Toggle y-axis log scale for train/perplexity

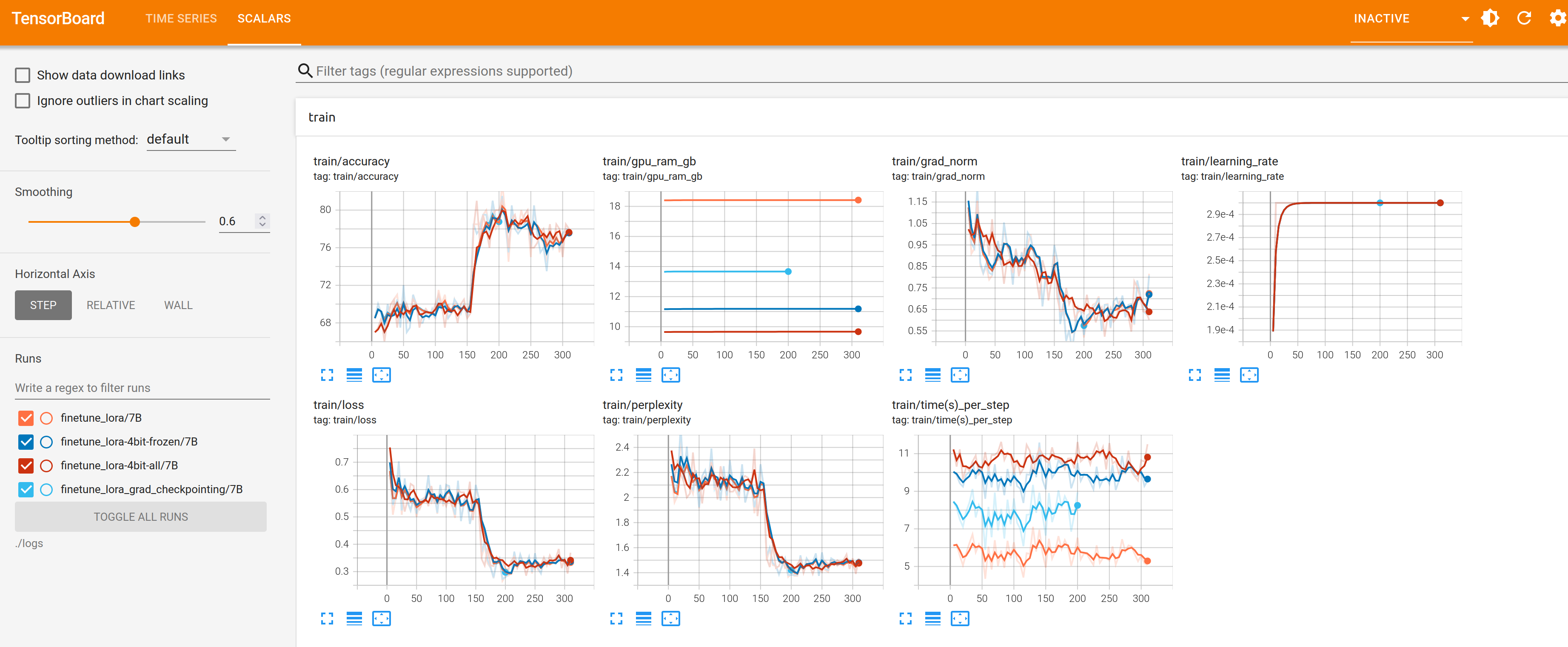click(x=643, y=619)
